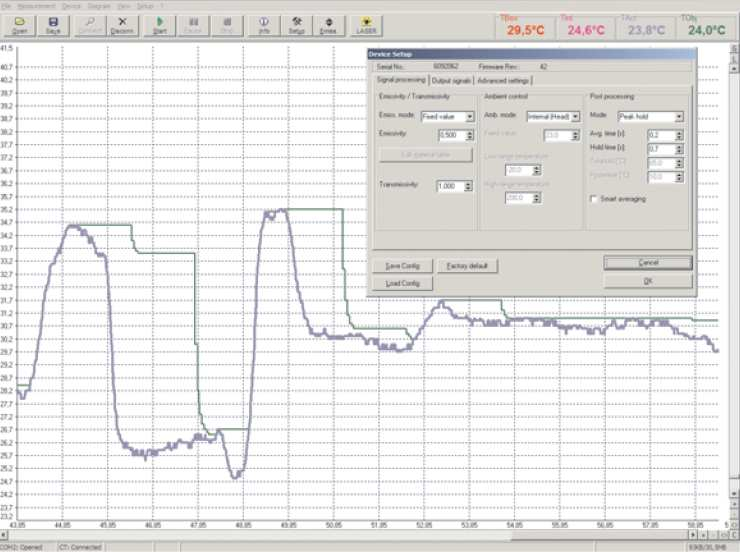
Task: Click the Disconn toolbar icon
Action: (x=122, y=25)
